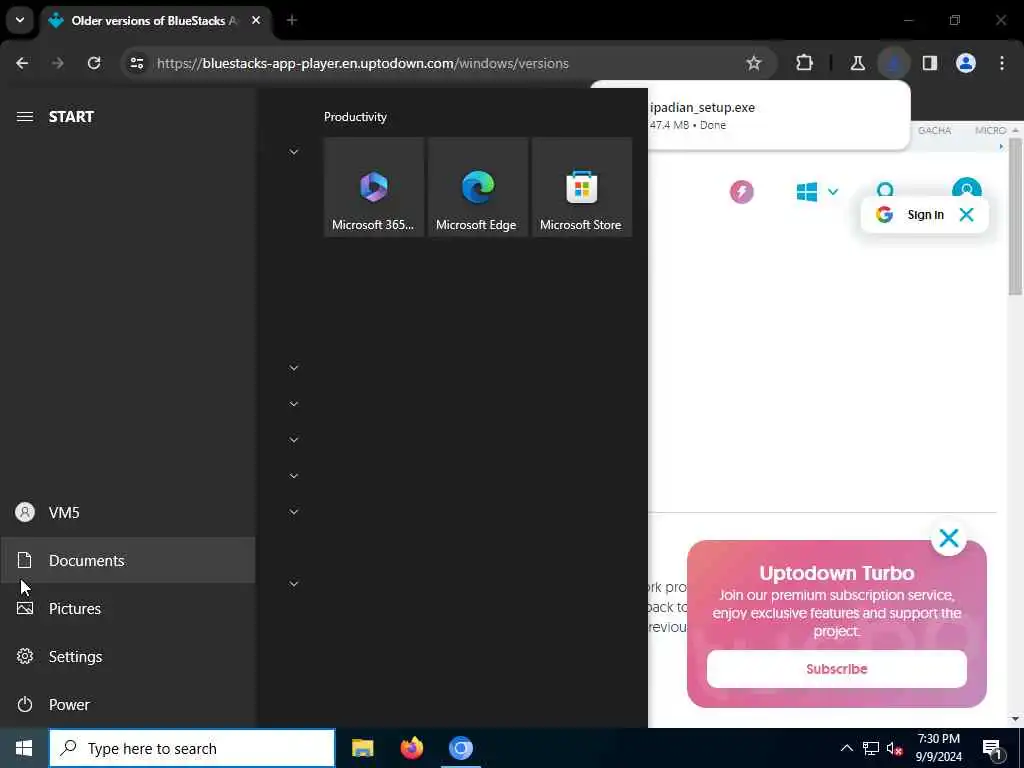Click the Windows Start button

[x=24, y=748]
